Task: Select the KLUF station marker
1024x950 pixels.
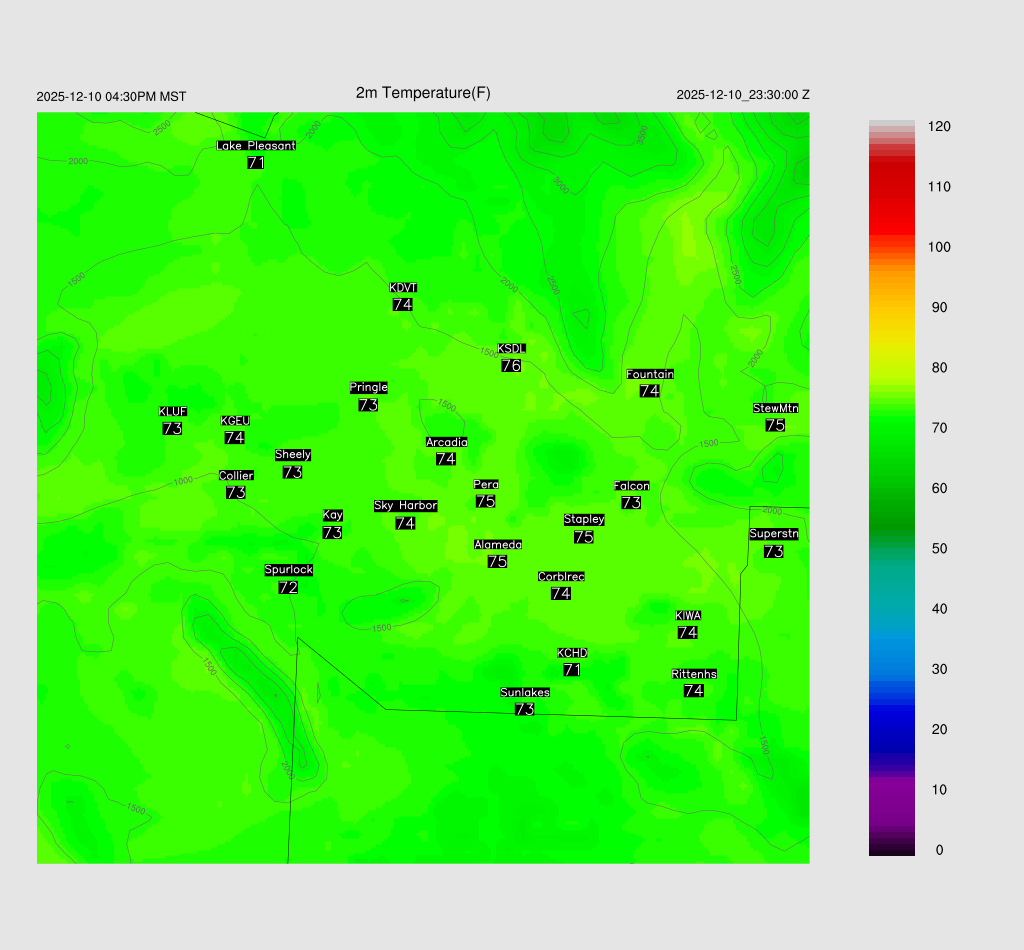Action: pyautogui.click(x=173, y=412)
